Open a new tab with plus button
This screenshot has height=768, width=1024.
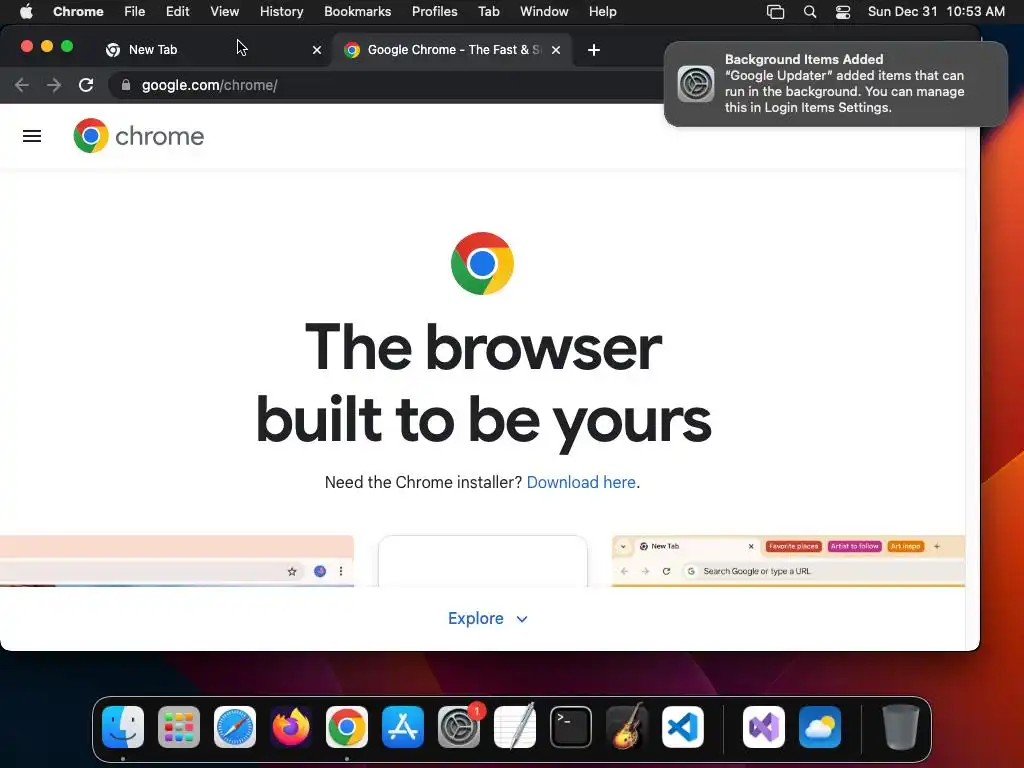tap(594, 50)
